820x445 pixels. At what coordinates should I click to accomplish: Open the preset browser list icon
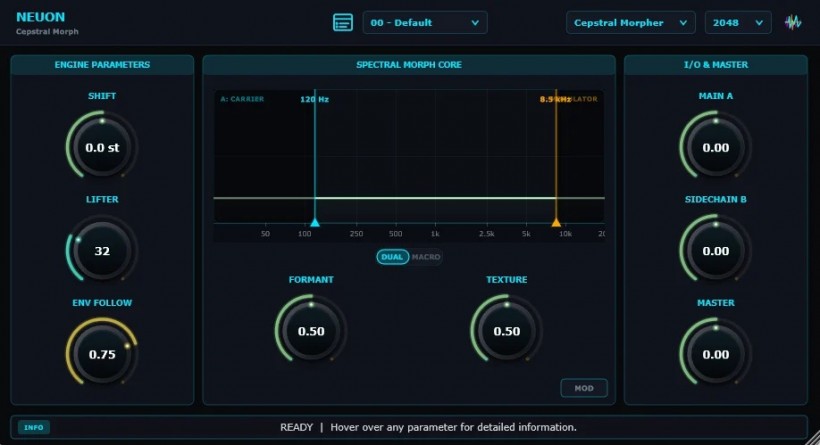click(x=343, y=22)
